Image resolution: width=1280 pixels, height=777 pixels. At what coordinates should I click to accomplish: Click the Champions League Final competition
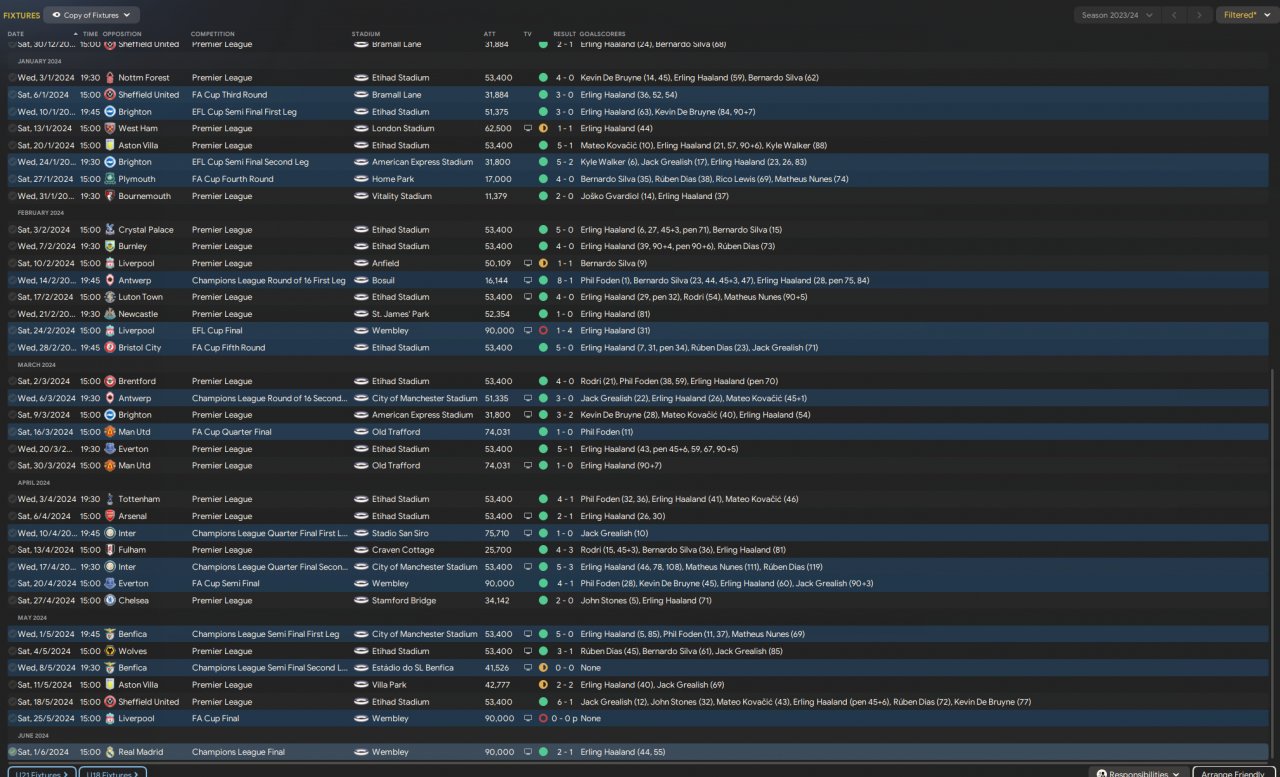pos(238,752)
